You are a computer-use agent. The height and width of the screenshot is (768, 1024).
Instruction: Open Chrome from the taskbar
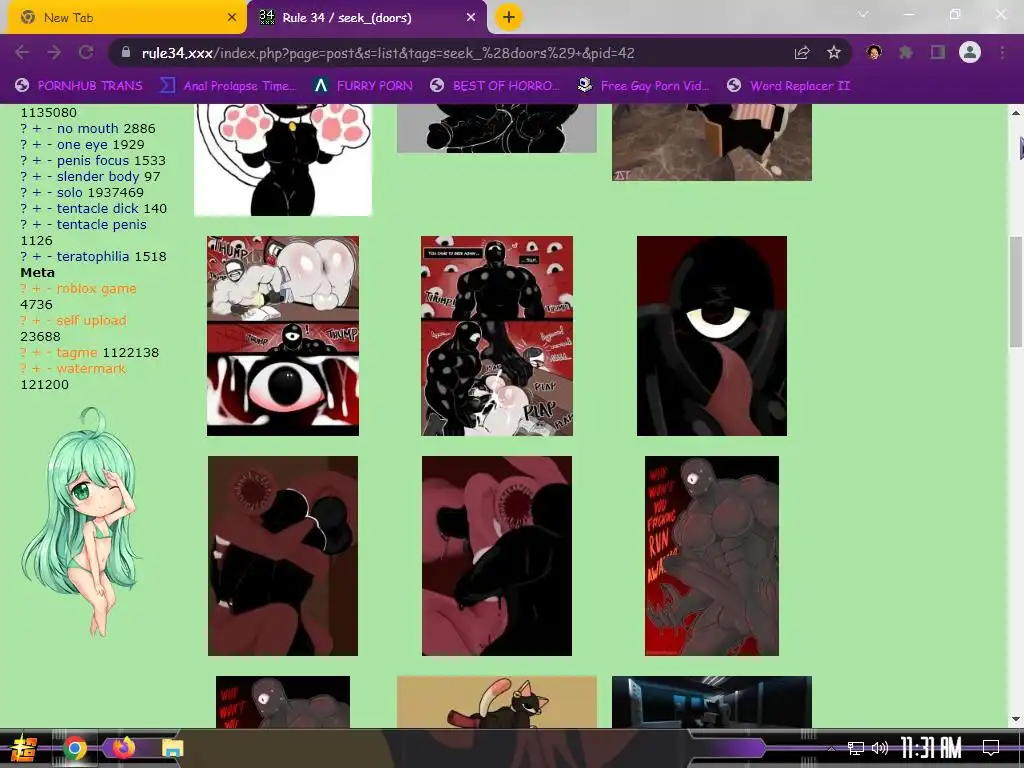tap(75, 748)
